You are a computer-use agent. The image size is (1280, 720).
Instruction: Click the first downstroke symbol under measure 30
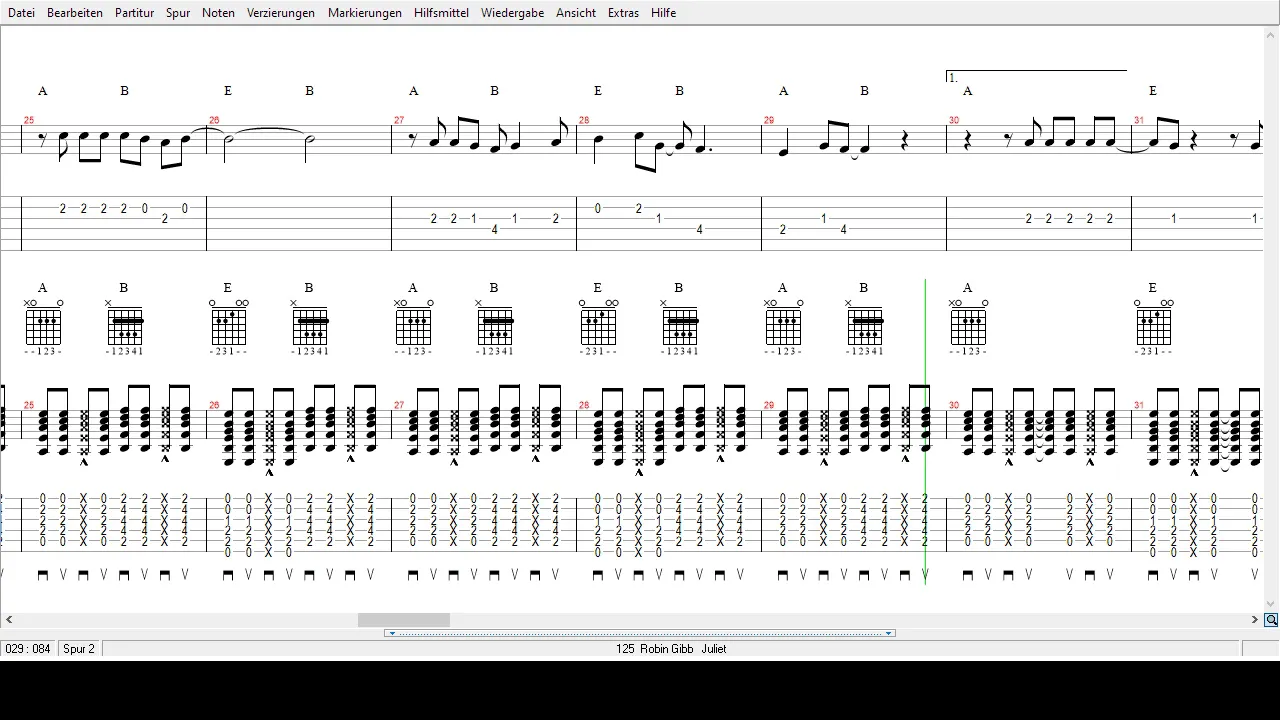(968, 575)
